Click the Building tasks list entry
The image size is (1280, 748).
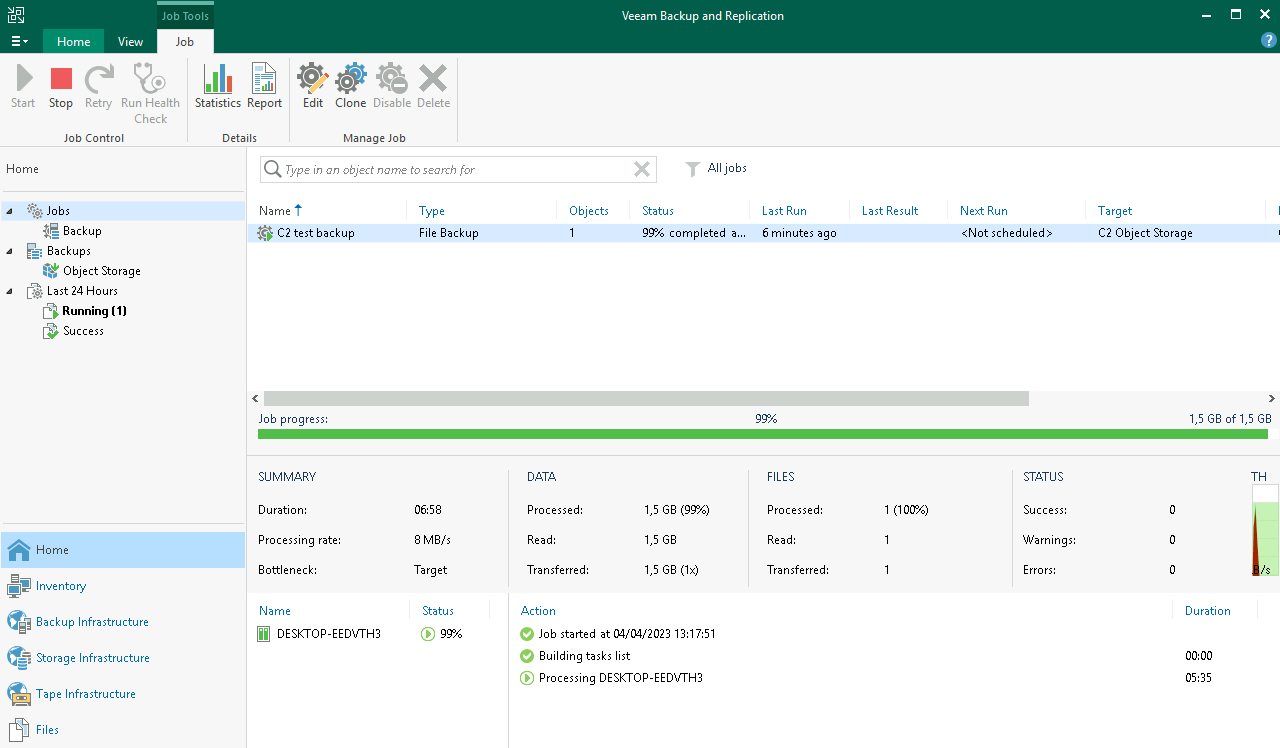pos(584,656)
